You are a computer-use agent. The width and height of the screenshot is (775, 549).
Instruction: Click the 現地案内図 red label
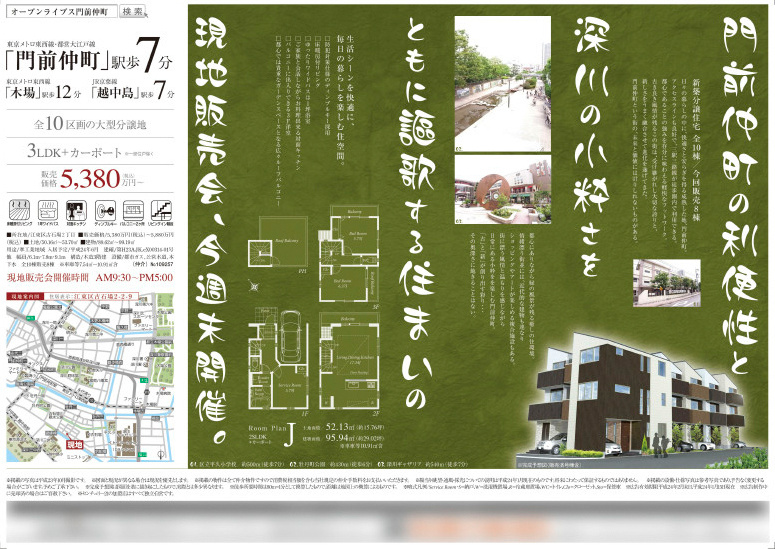click(x=23, y=296)
